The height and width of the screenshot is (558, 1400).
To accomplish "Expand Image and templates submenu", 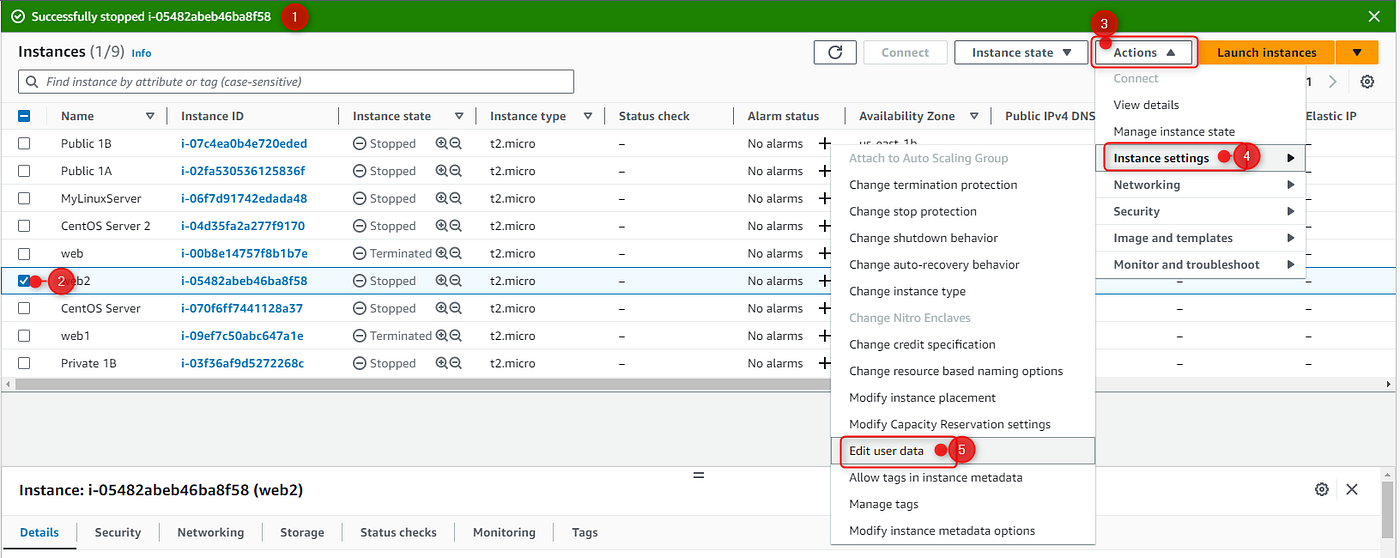I will point(1201,238).
